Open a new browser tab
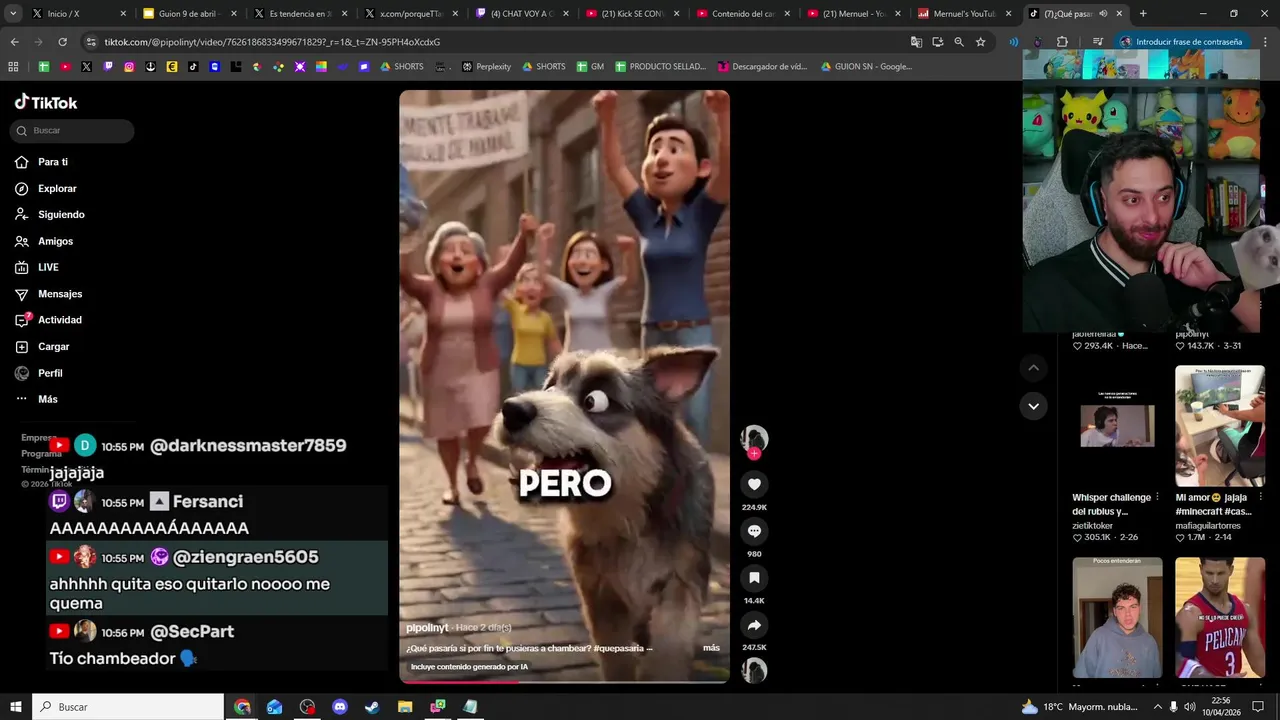This screenshot has width=1280, height=720. pos(1143,14)
